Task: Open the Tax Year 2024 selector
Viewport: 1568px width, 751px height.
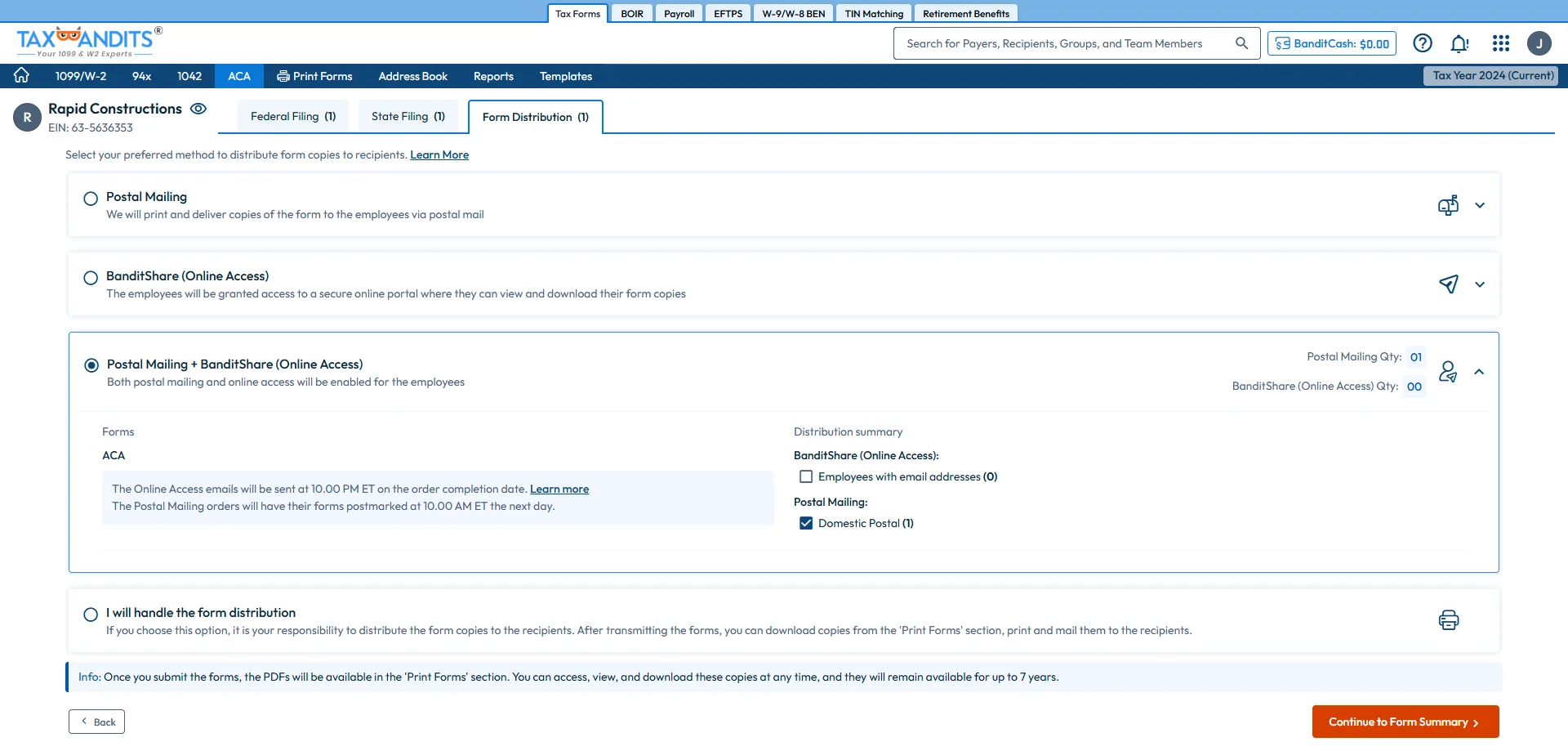Action: (x=1491, y=75)
